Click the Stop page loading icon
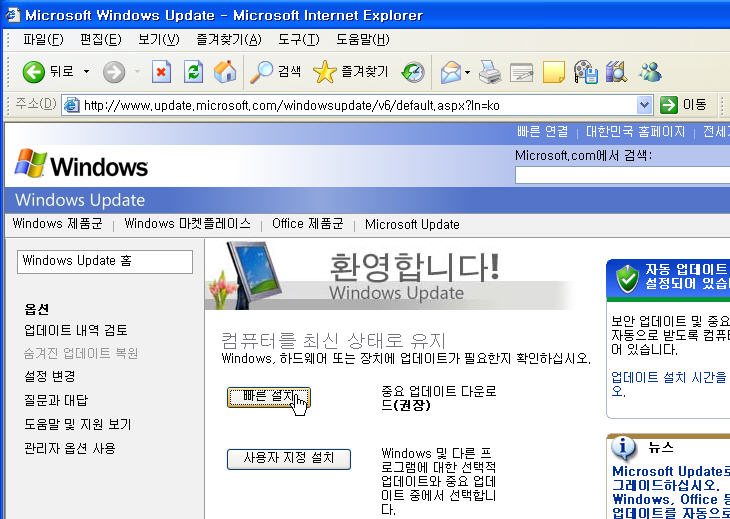Screen dimensions: 730x519 161,72
